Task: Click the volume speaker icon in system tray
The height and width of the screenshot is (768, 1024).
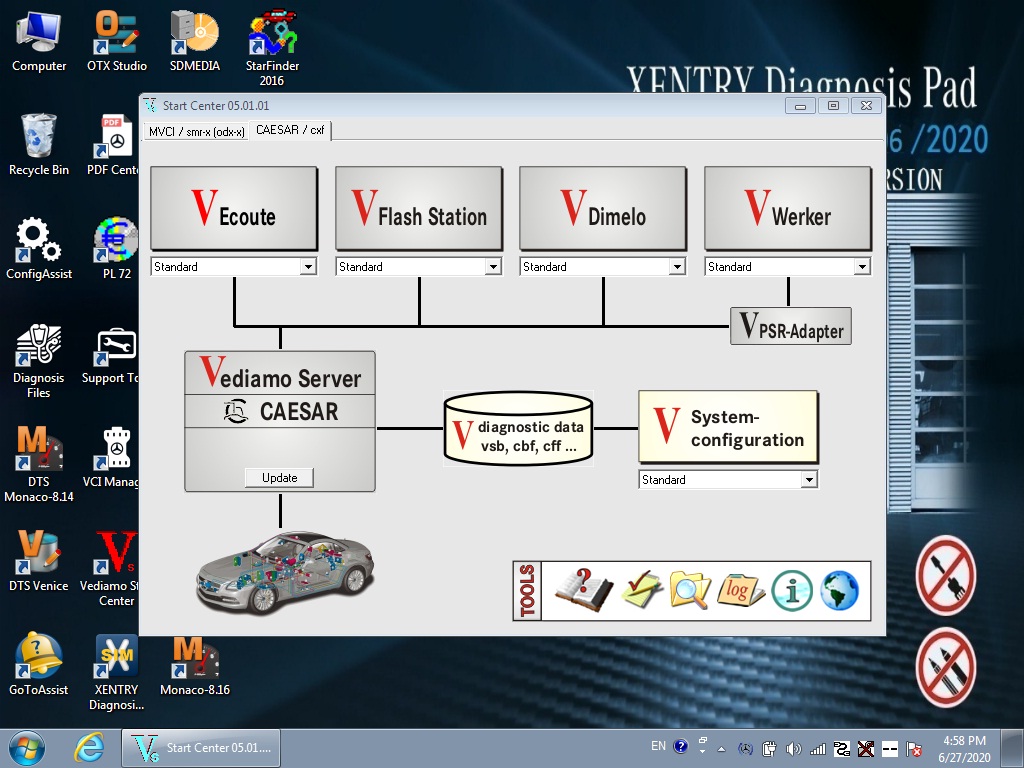Action: point(794,748)
